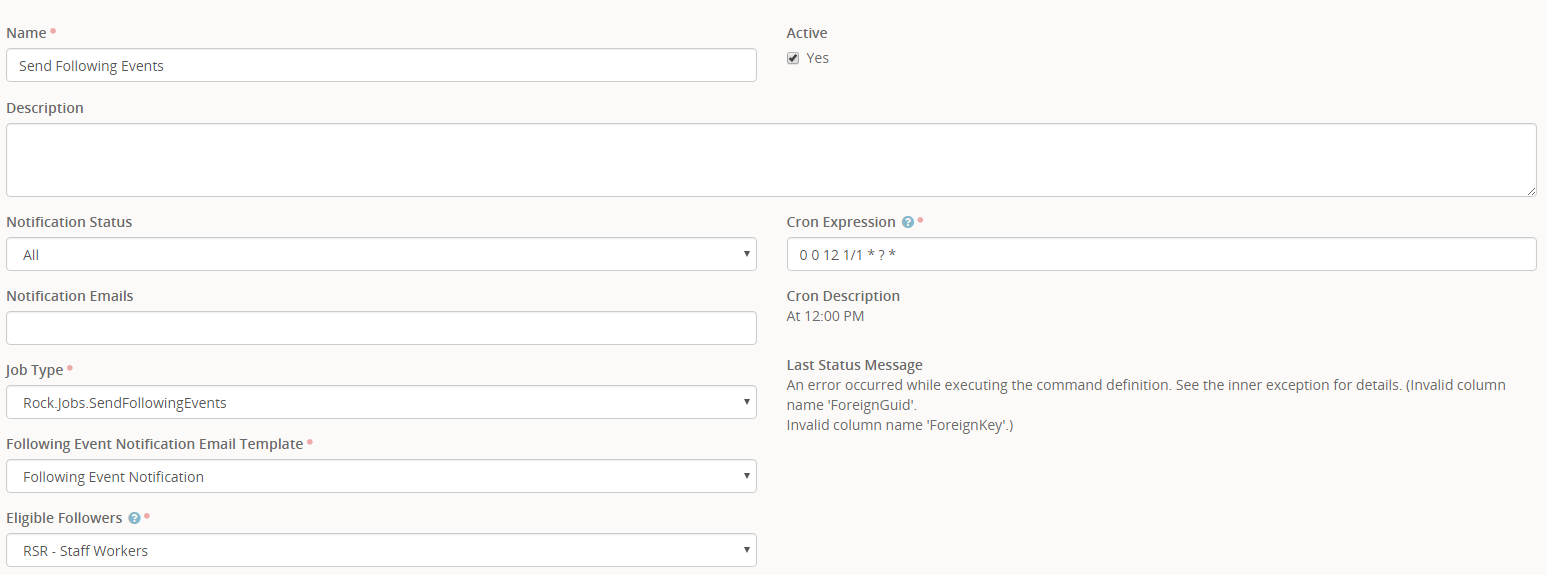Open the Following Event Notification Email Template dropdown
The width and height of the screenshot is (1547, 575).
click(381, 476)
